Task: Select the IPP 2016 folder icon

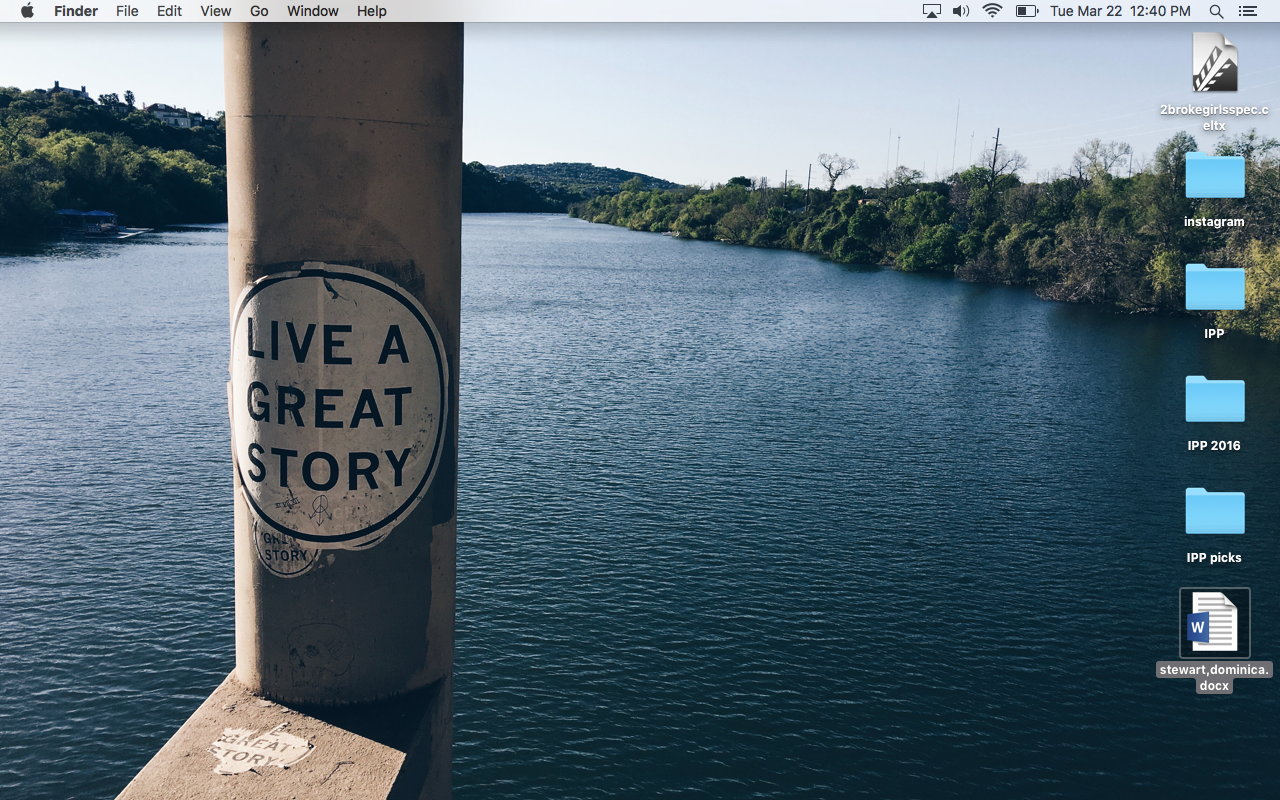Action: pyautogui.click(x=1215, y=399)
